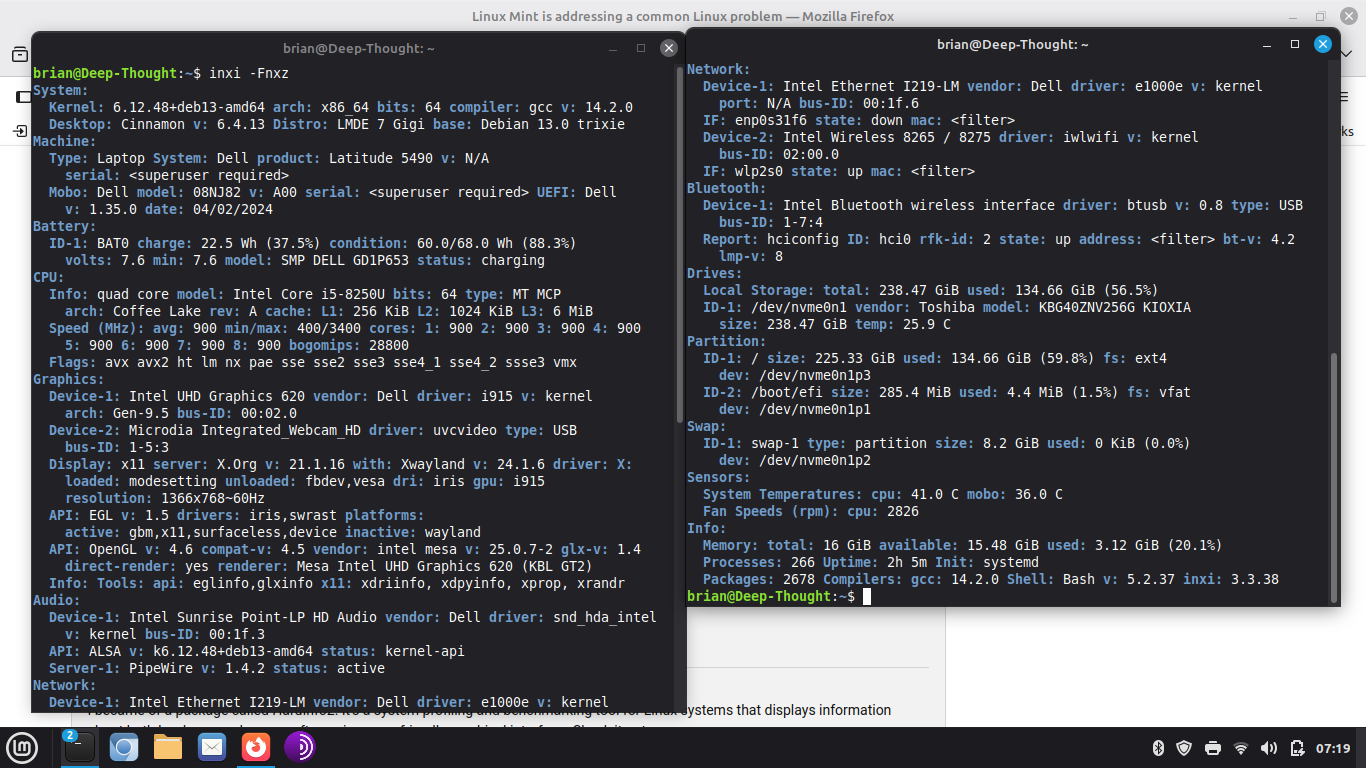Launch Firefox from the taskbar
Screen dimensions: 1366x768
257,747
